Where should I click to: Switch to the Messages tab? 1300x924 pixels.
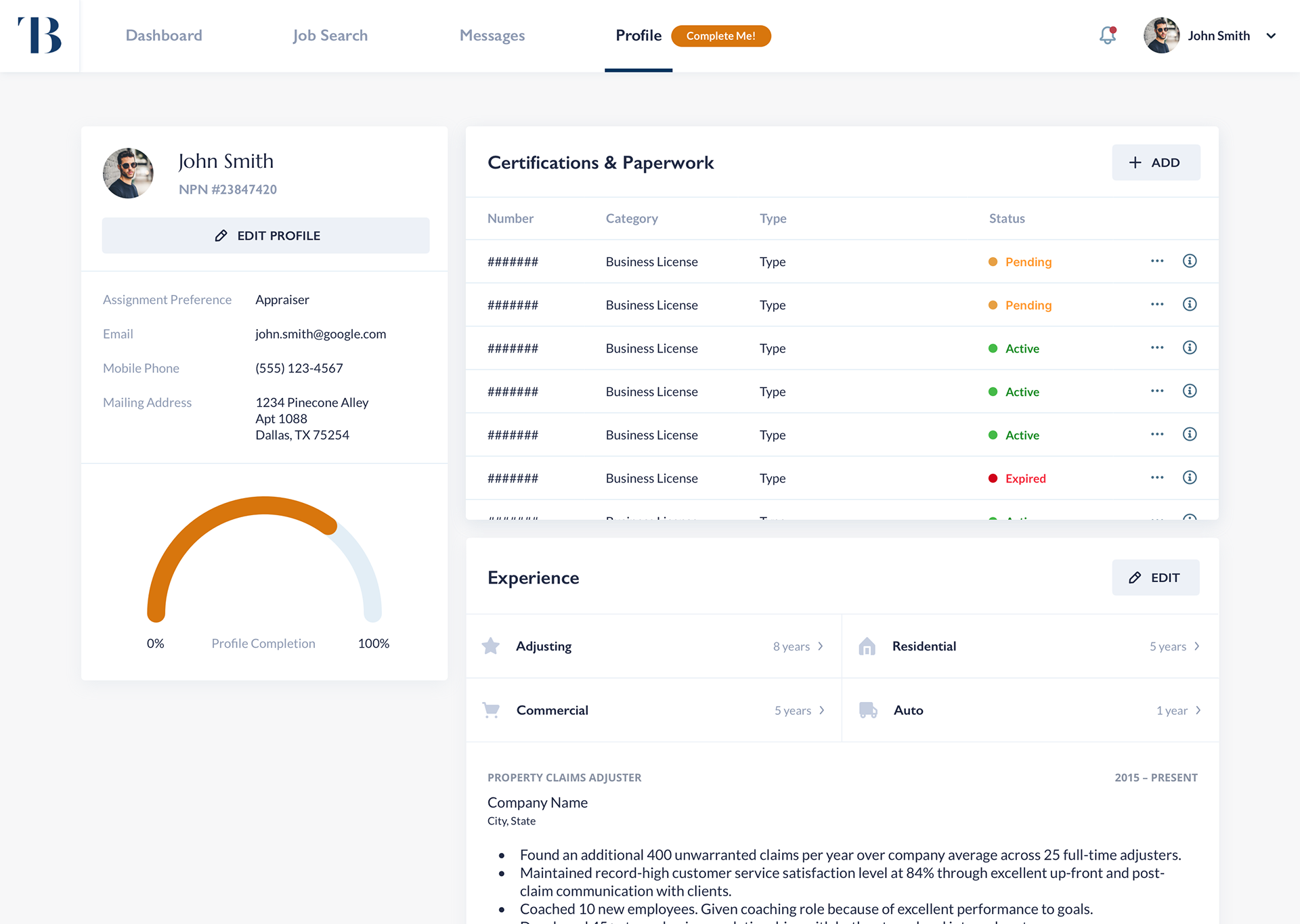[492, 35]
